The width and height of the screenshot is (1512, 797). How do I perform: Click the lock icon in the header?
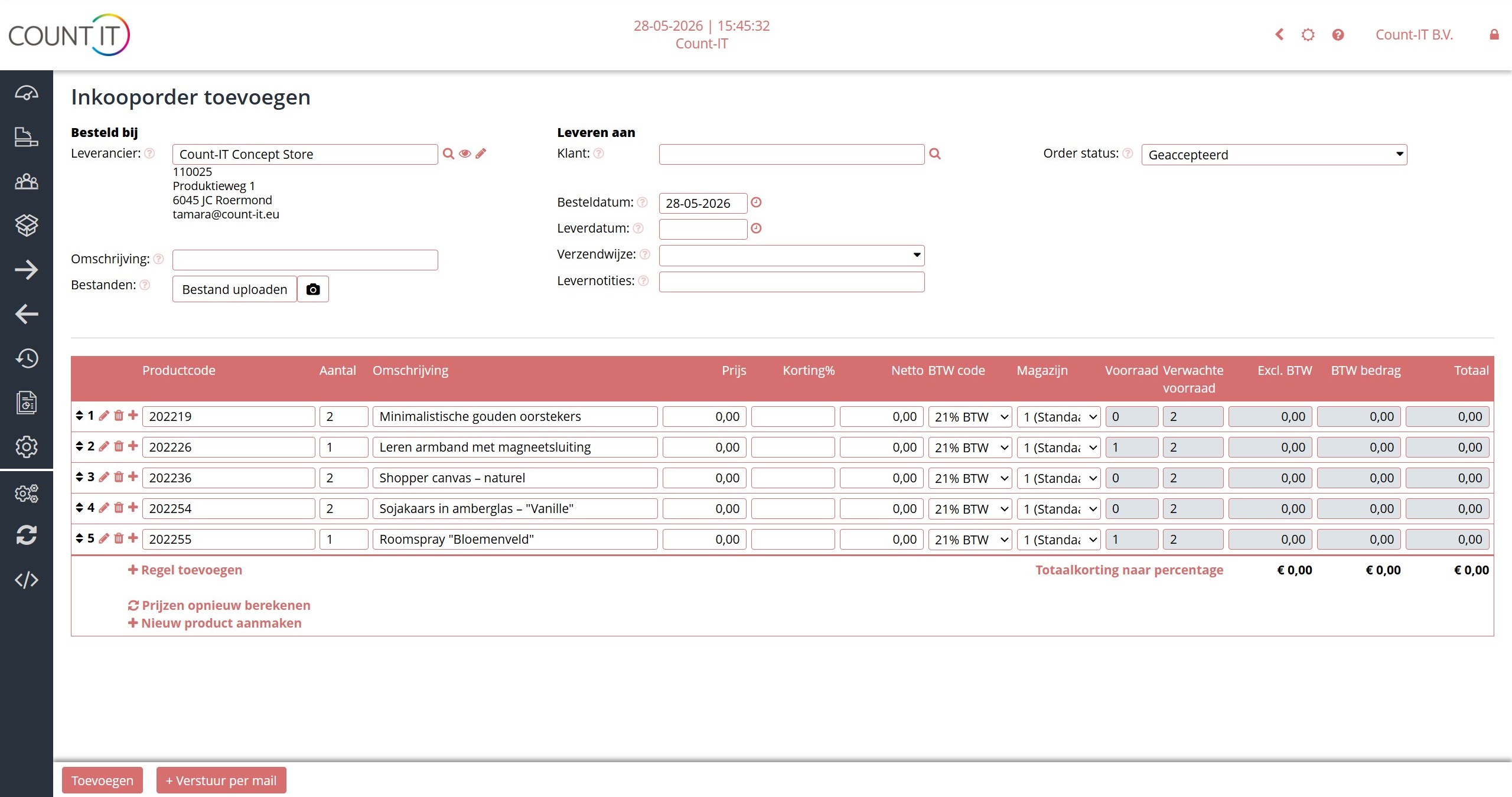tap(1494, 35)
